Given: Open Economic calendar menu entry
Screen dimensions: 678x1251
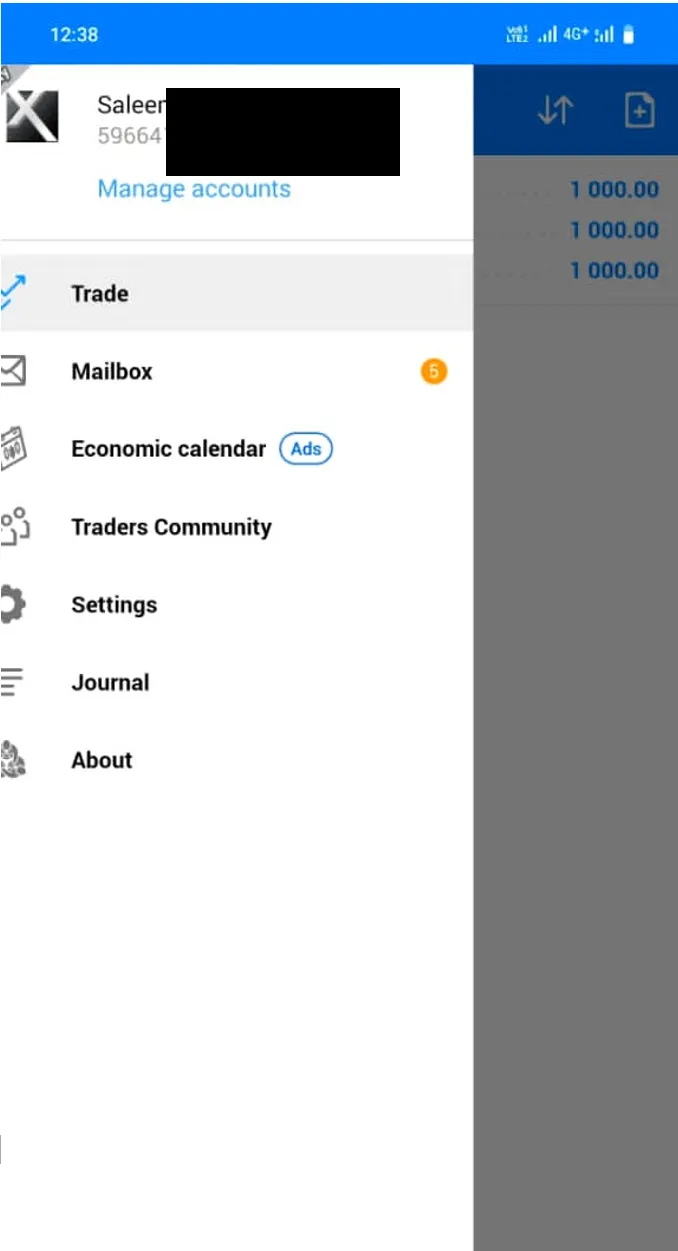Looking at the screenshot, I should tap(236, 449).
